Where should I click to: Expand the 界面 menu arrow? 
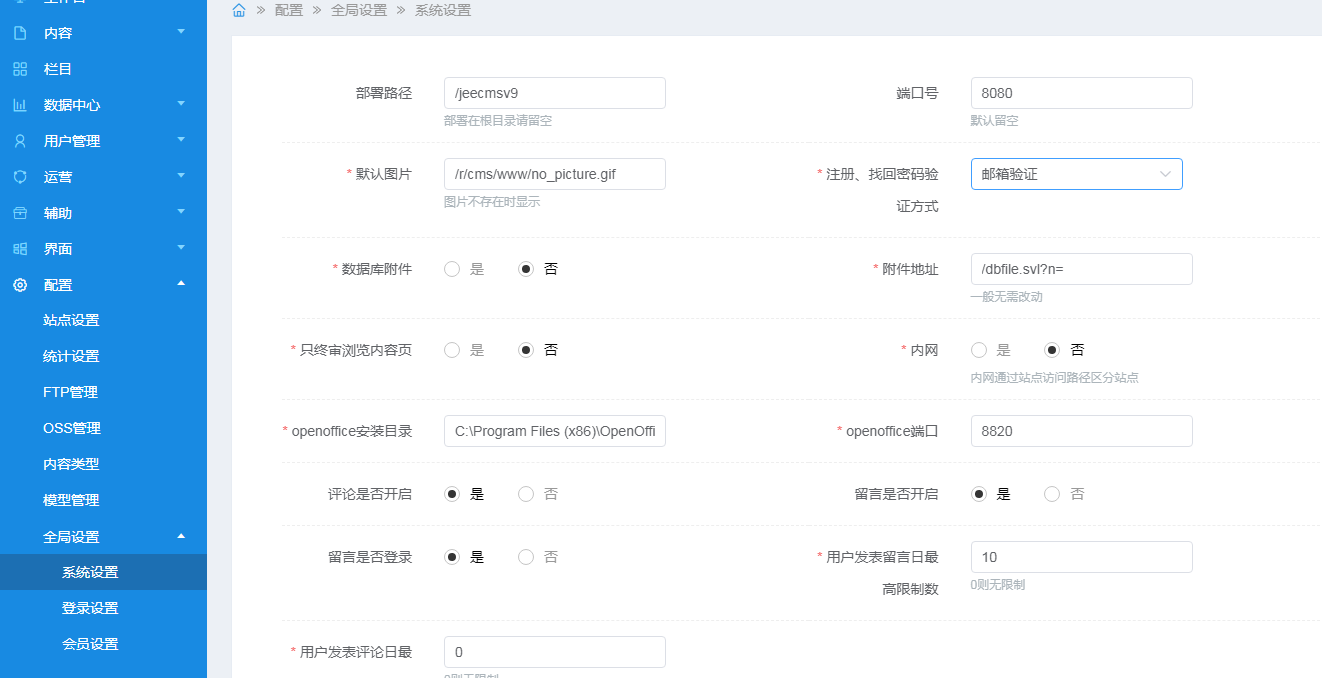coord(181,247)
